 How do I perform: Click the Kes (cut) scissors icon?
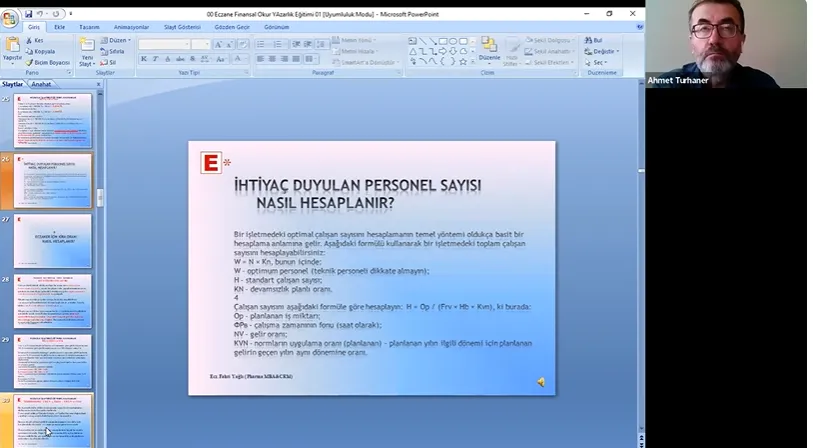click(x=29, y=40)
